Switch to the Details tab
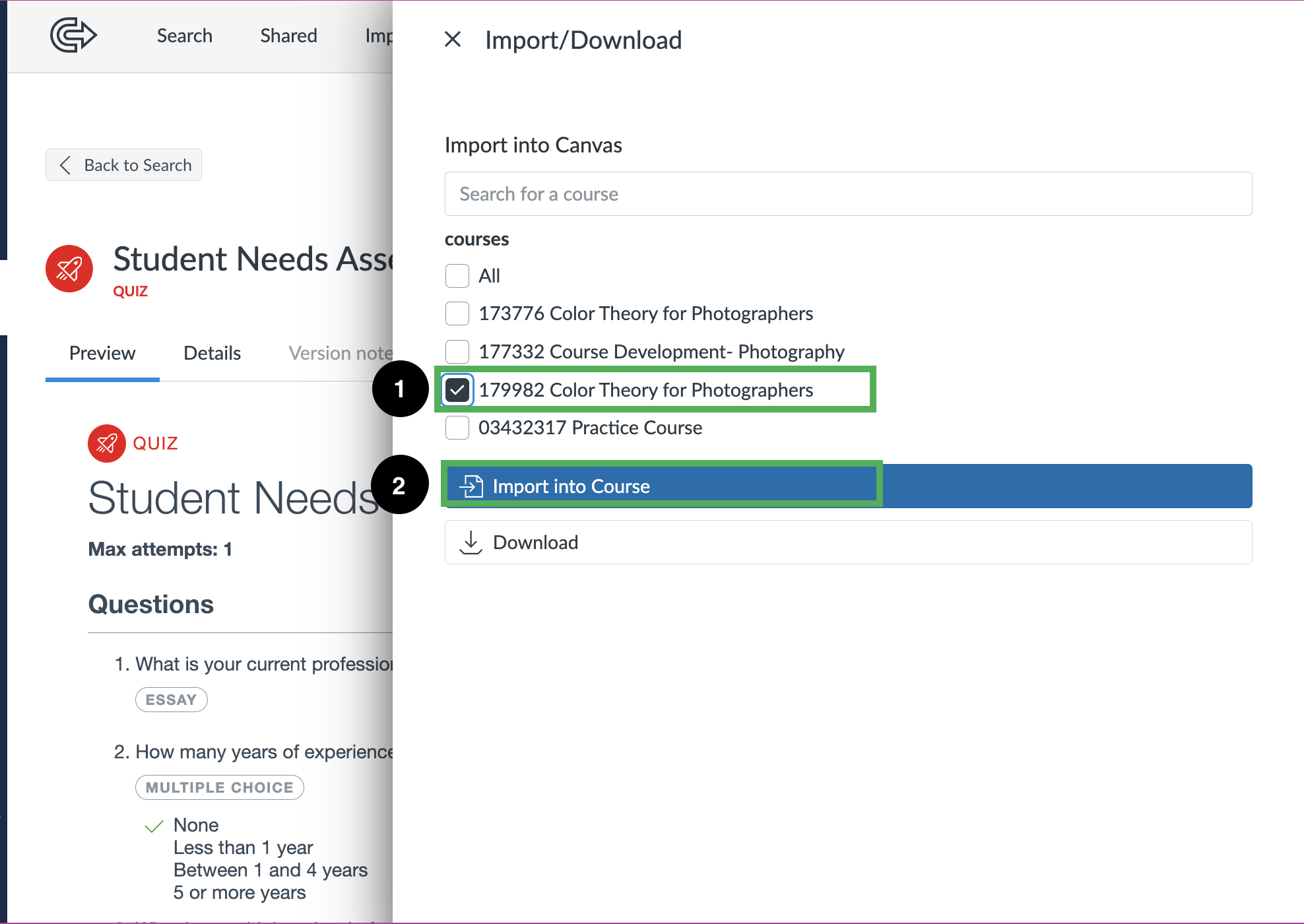1304x924 pixels. click(212, 353)
